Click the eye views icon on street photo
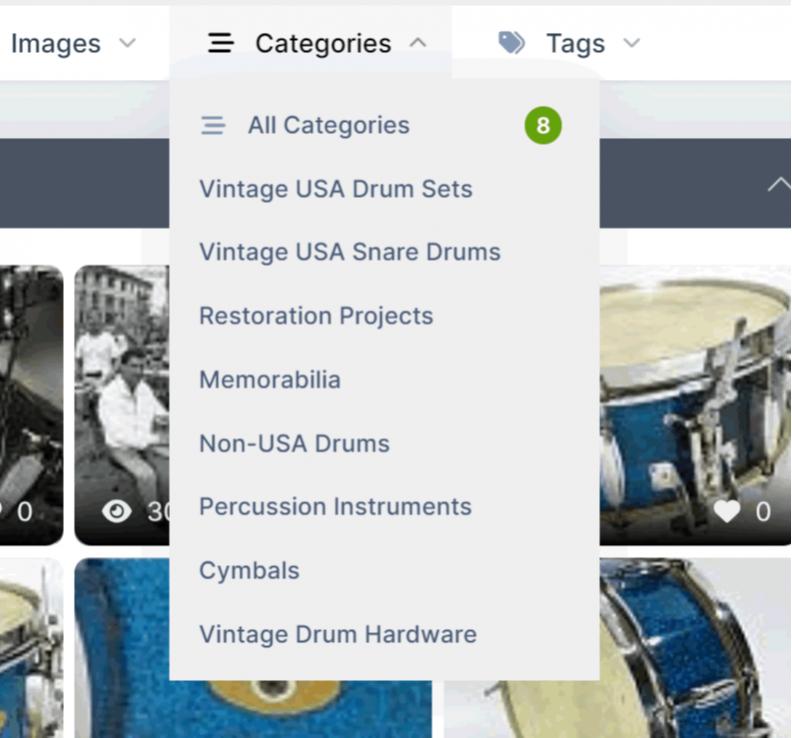792x738 pixels. [x=117, y=511]
